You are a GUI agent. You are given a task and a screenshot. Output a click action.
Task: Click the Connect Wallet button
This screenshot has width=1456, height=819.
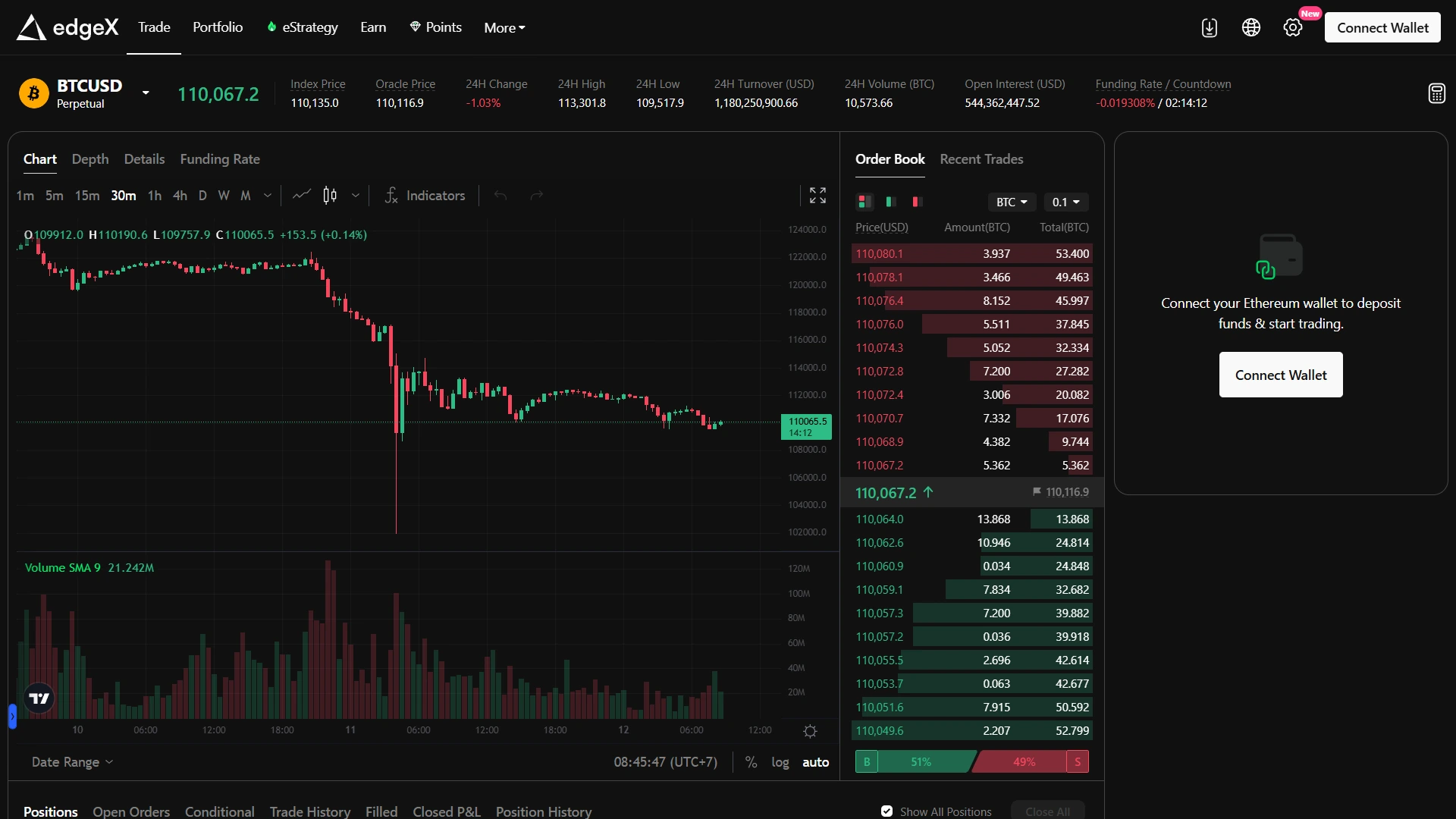[x=1382, y=27]
